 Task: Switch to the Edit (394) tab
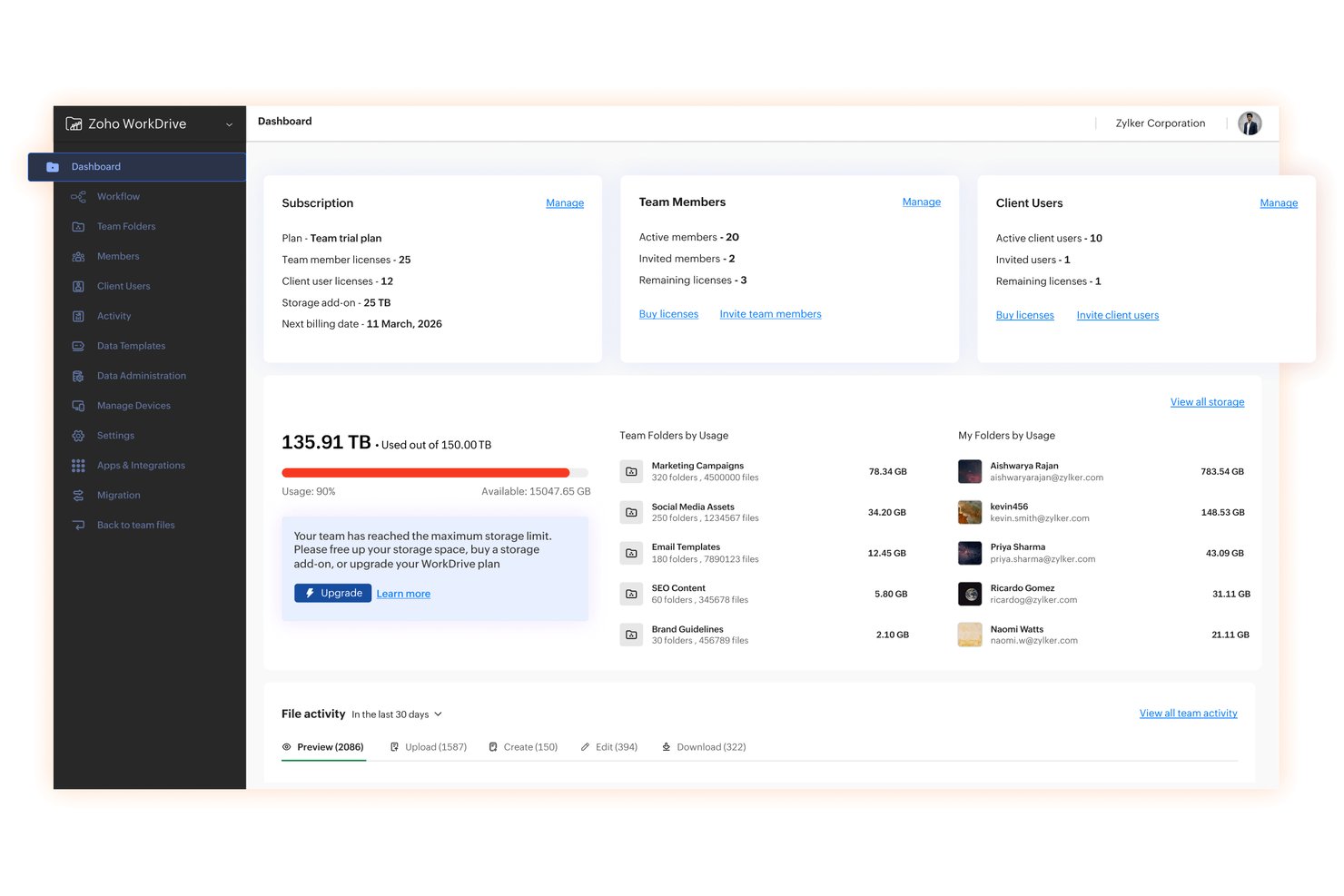click(609, 747)
